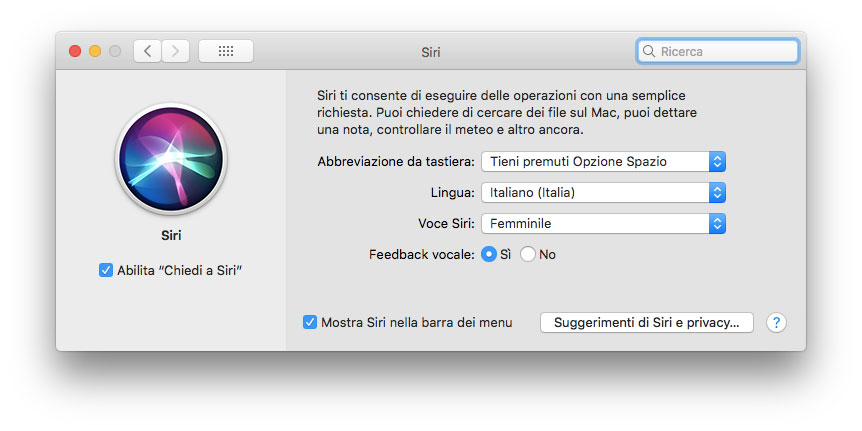
Task: Go back with the left arrow button
Action: tap(147, 51)
